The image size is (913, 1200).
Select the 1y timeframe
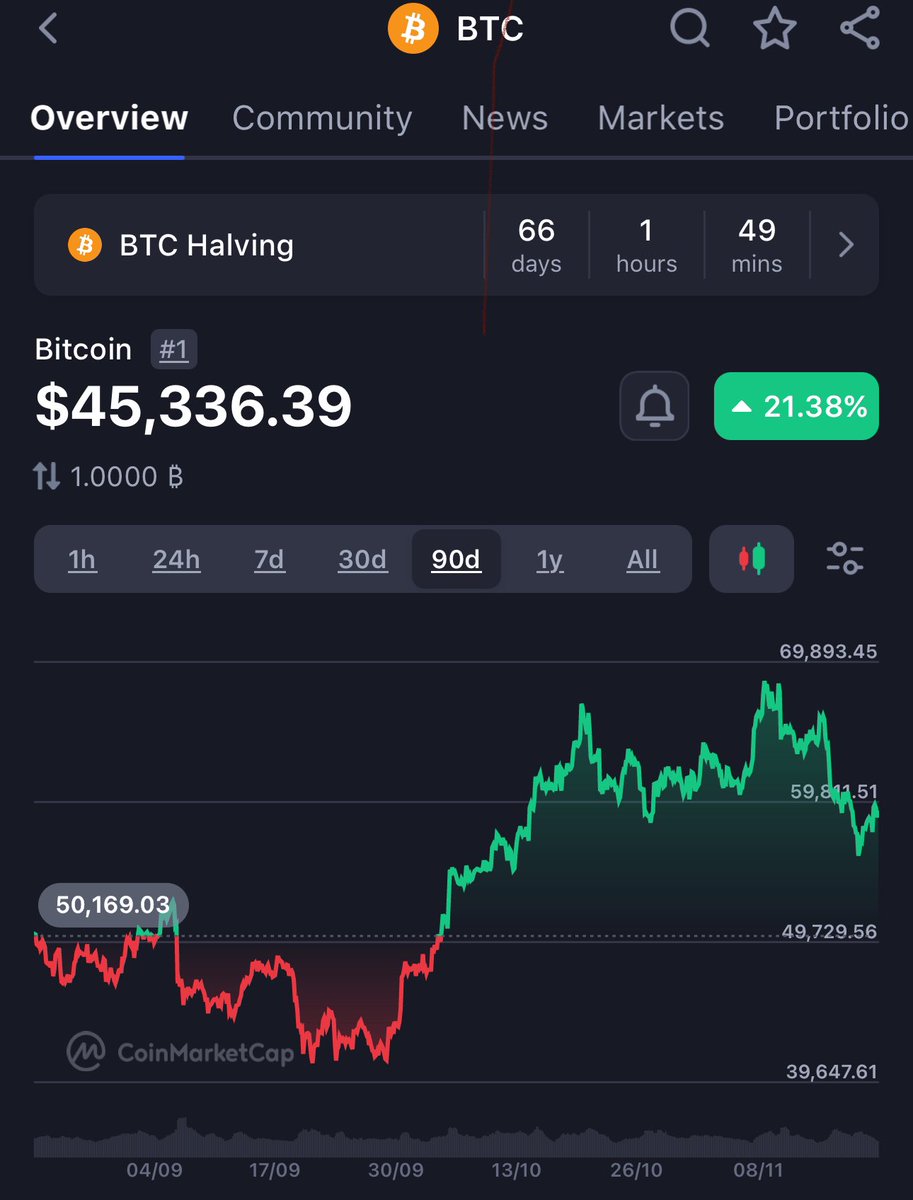tap(549, 560)
